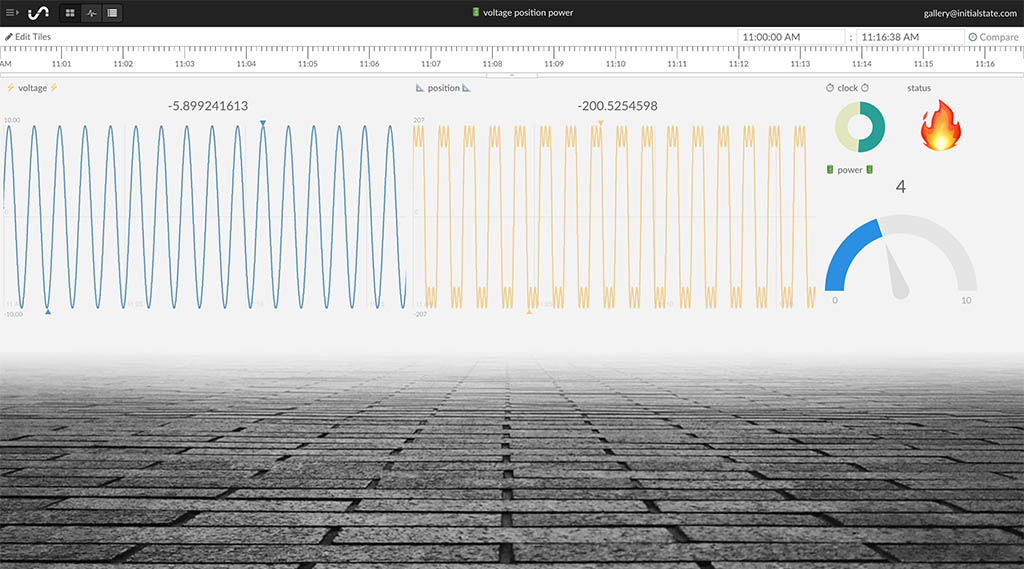Image resolution: width=1024 pixels, height=569 pixels.
Task: Click the 11:08 mark on the timeline ruler
Action: click(x=492, y=60)
